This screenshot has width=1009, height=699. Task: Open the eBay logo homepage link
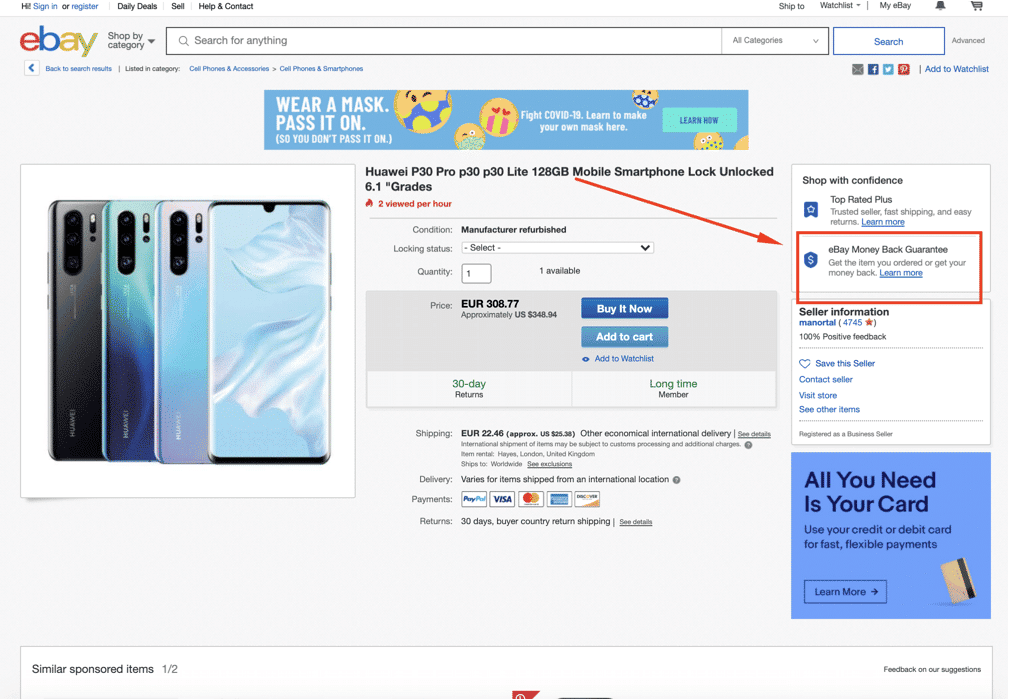[x=59, y=41]
